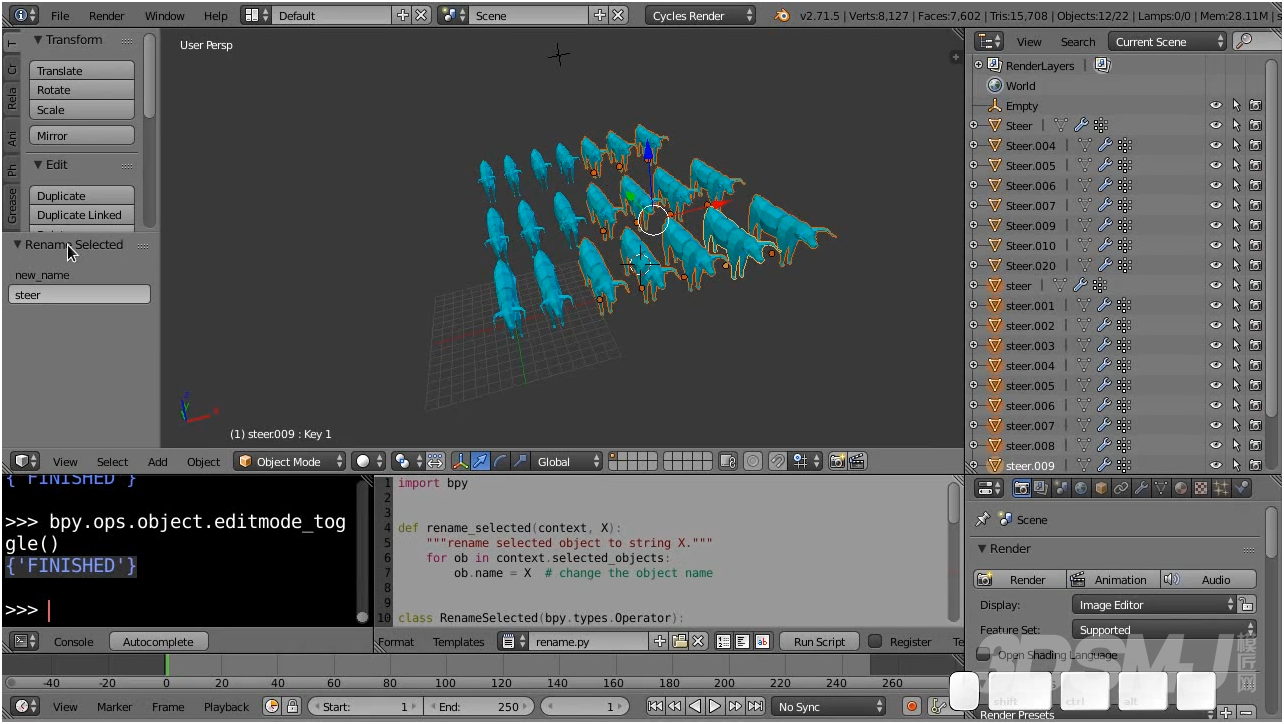The image size is (1284, 724).
Task: Open the Render properties tab camera icon
Action: coord(1021,488)
